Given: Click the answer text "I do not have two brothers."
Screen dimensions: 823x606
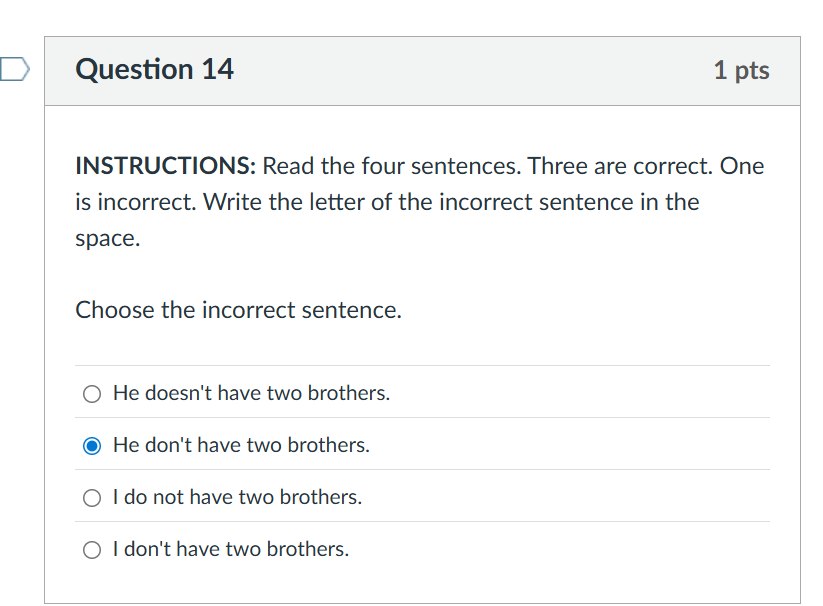Looking at the screenshot, I should coord(237,497).
